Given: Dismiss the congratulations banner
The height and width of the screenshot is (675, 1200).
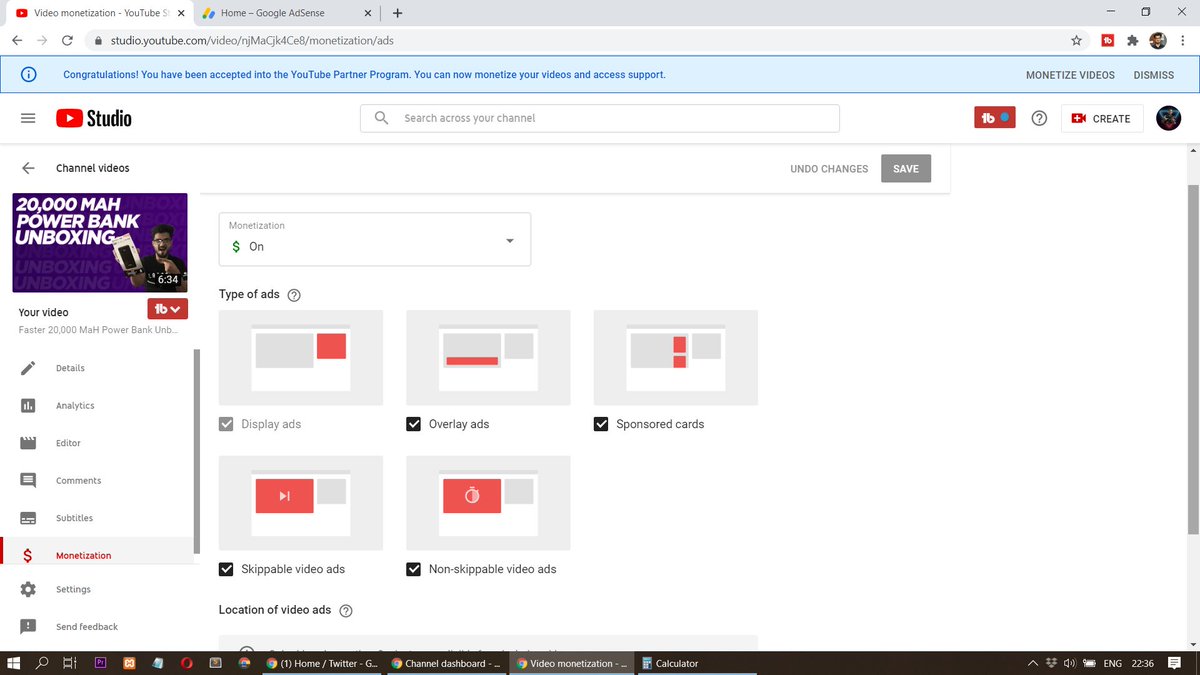Looking at the screenshot, I should (x=1154, y=75).
